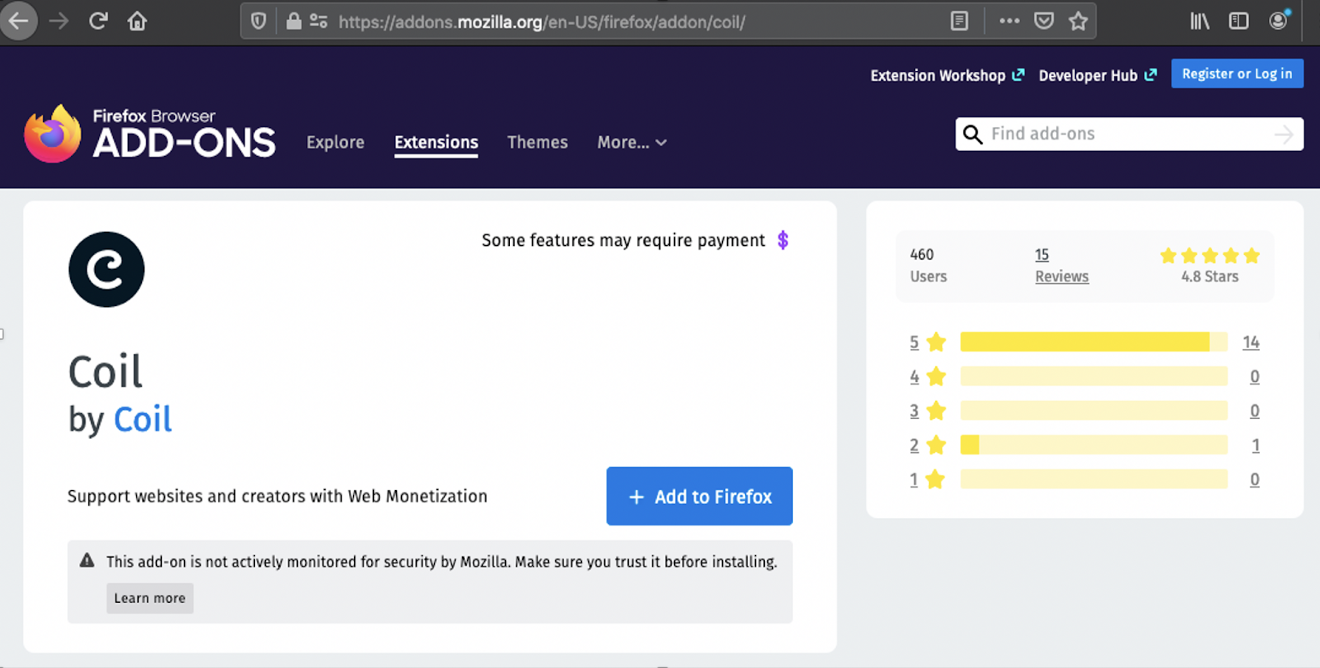Open the 1 count for two-star reviews

pyautogui.click(x=1256, y=446)
